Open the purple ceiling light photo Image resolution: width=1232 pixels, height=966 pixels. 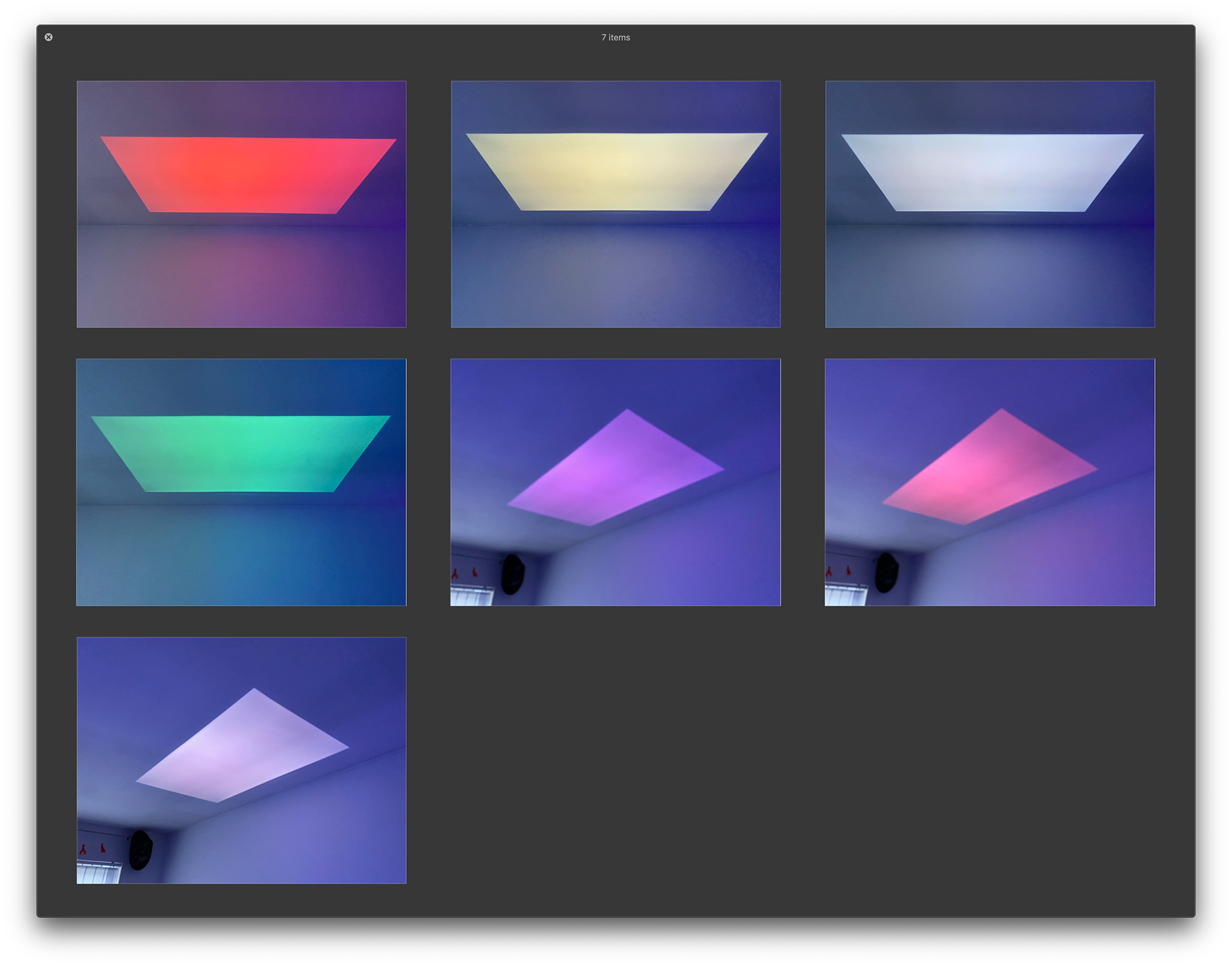pos(615,482)
